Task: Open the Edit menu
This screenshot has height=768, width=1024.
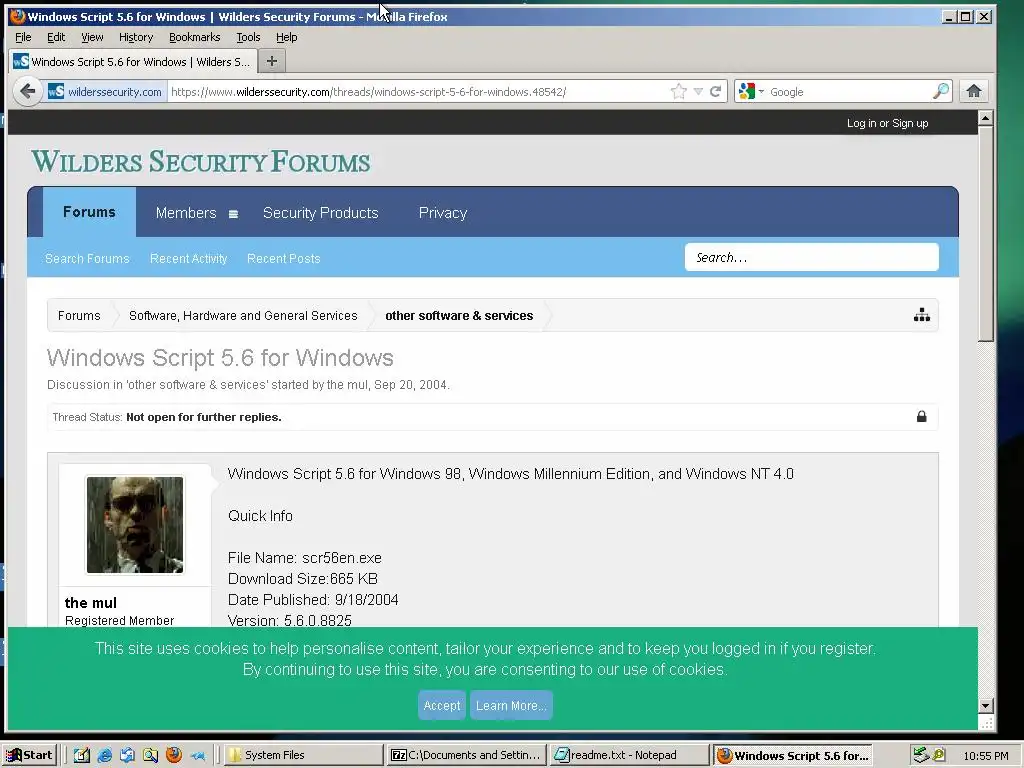Action: click(x=56, y=37)
